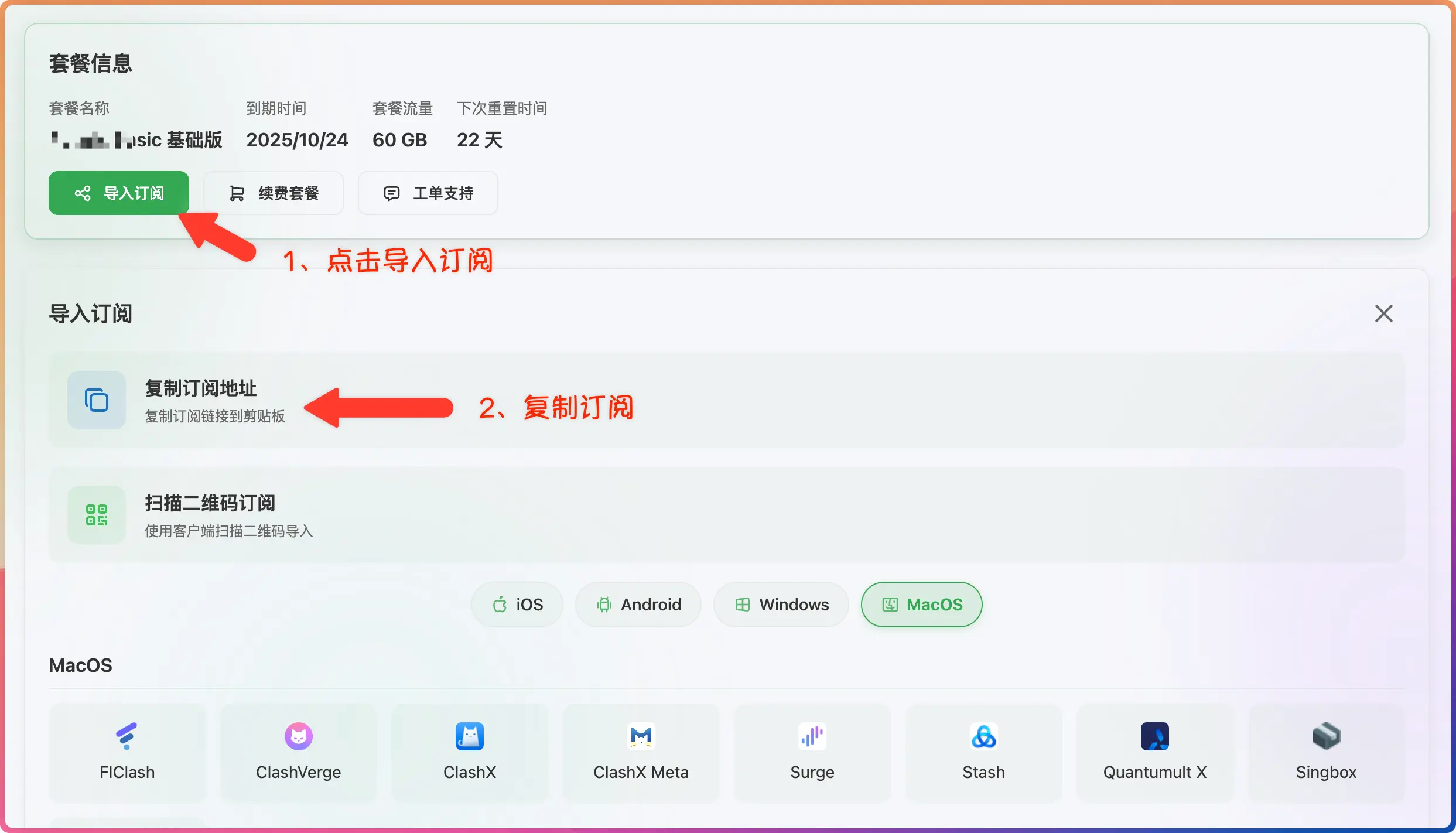
Task: Open the Surge app icon
Action: (x=812, y=737)
